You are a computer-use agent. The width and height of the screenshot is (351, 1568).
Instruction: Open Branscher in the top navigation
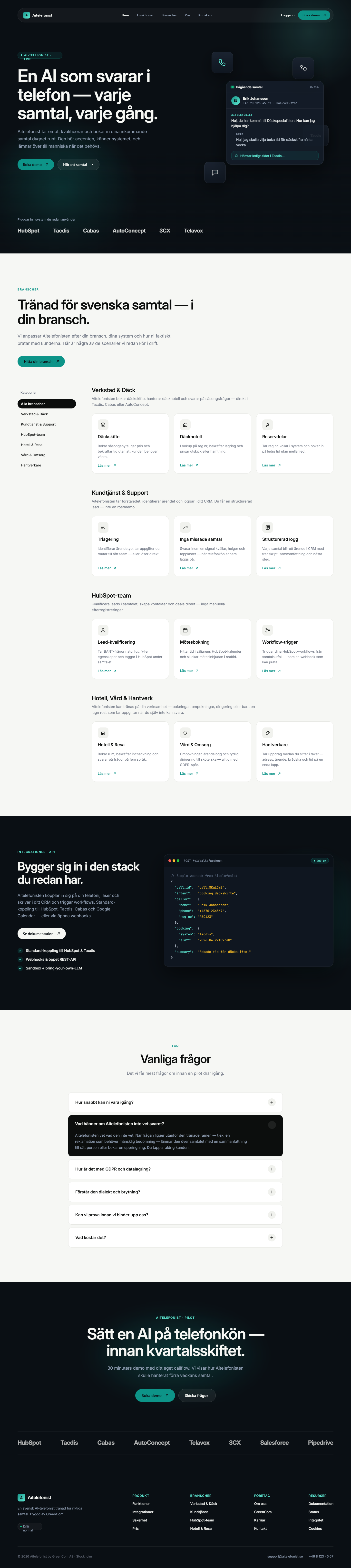(169, 15)
